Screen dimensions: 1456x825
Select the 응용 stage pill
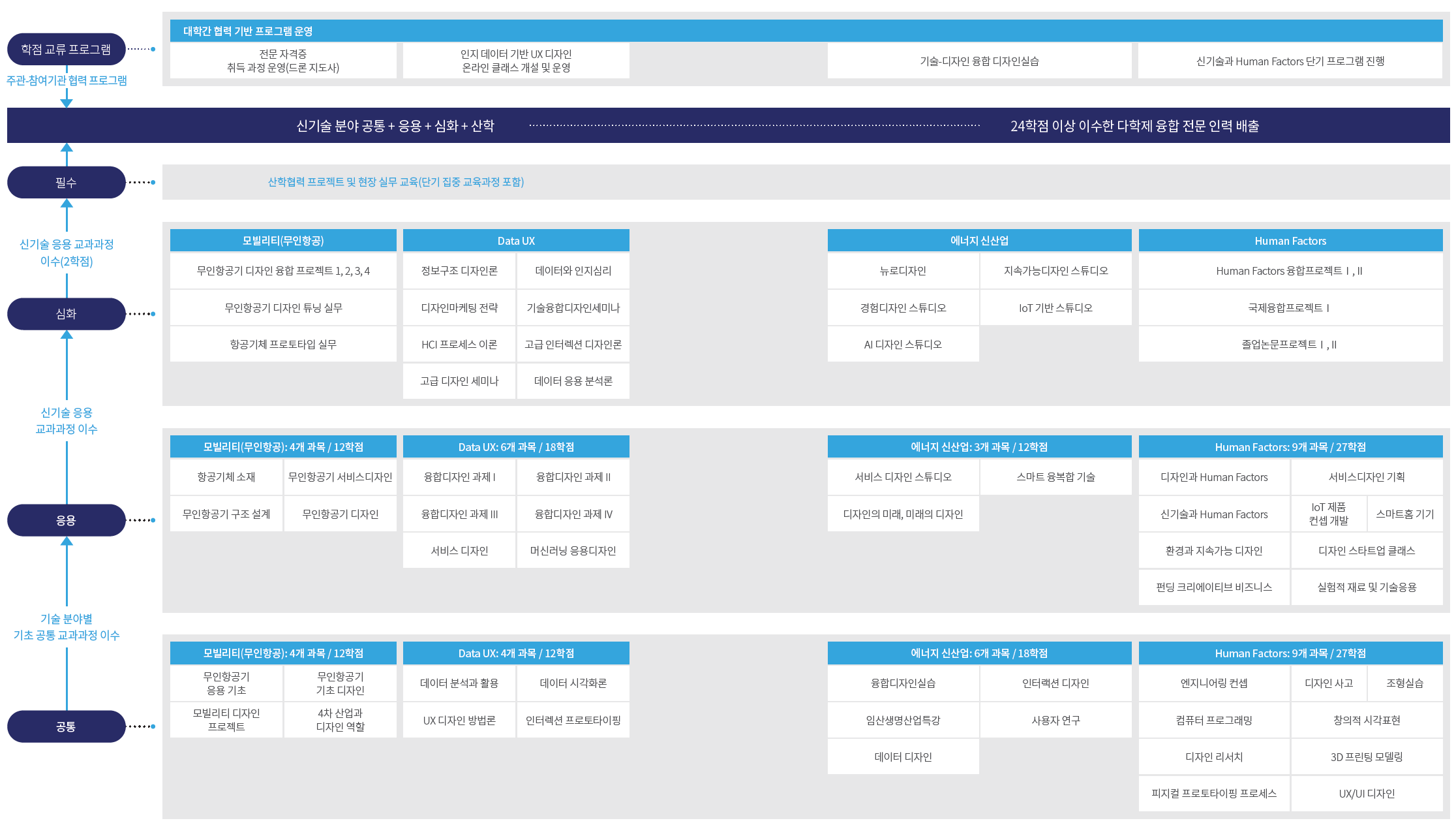click(x=66, y=520)
